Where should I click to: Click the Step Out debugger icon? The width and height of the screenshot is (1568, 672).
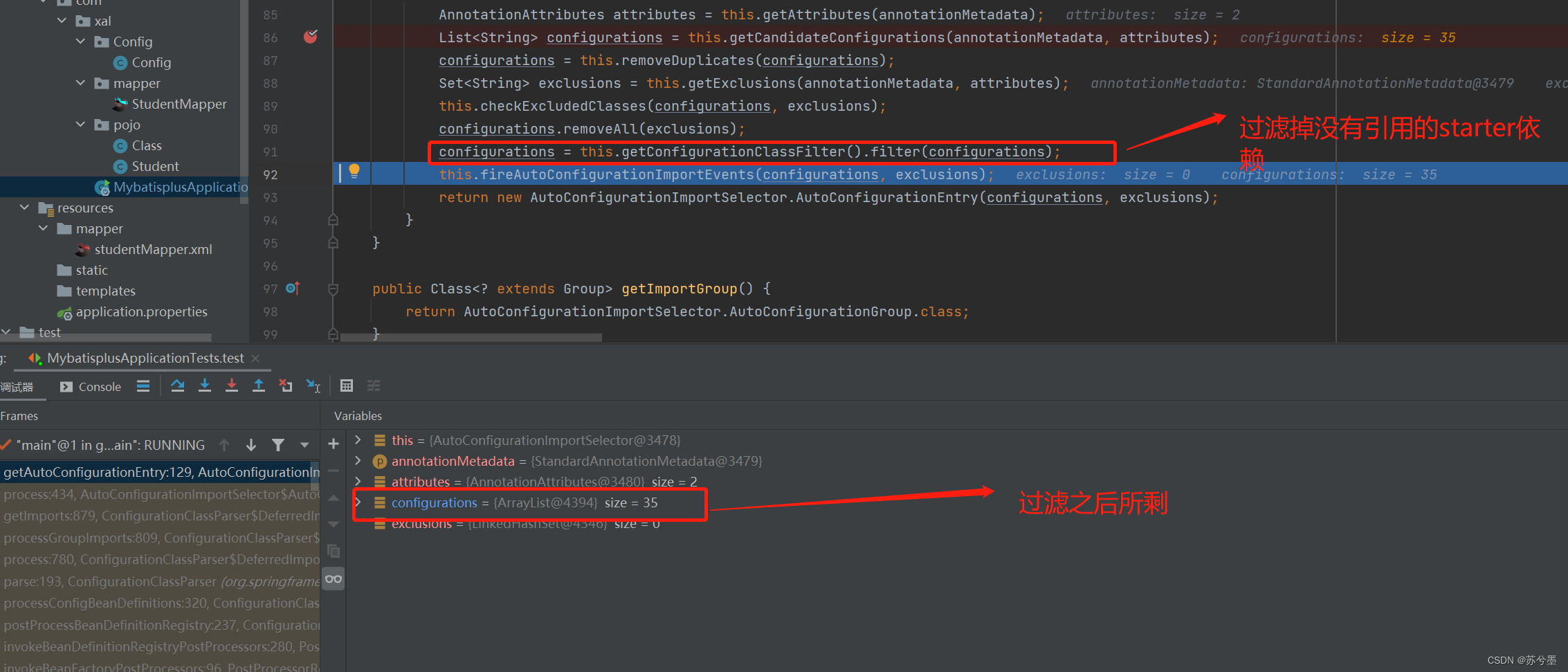click(x=259, y=385)
